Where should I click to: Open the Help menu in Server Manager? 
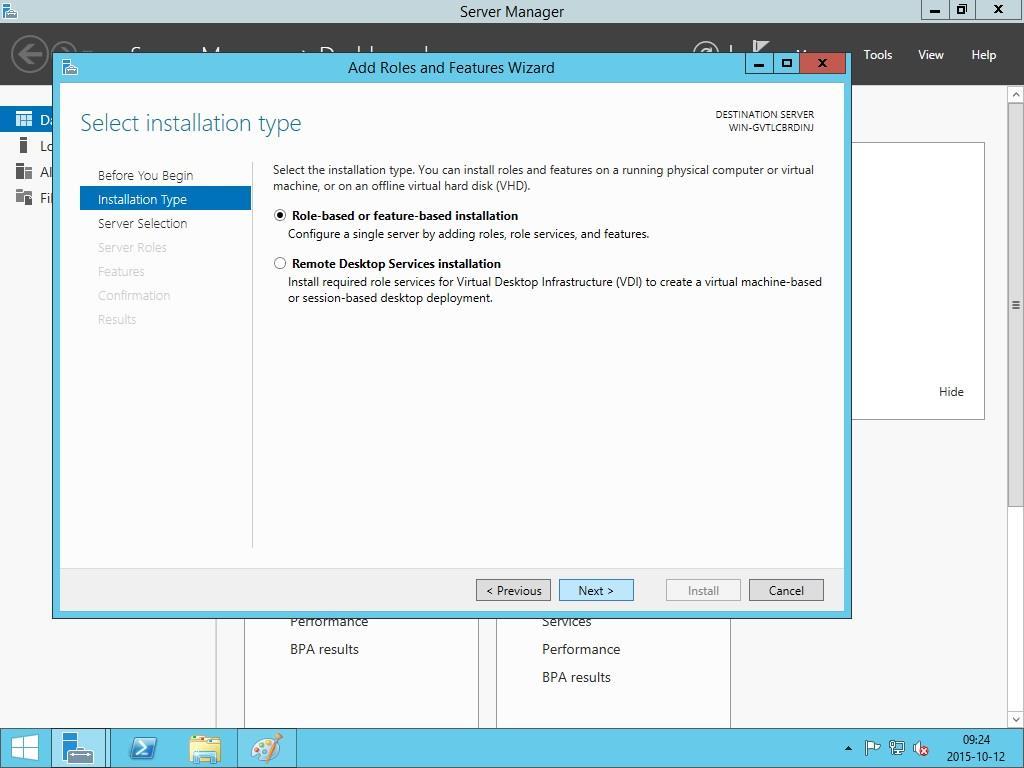pyautogui.click(x=984, y=55)
